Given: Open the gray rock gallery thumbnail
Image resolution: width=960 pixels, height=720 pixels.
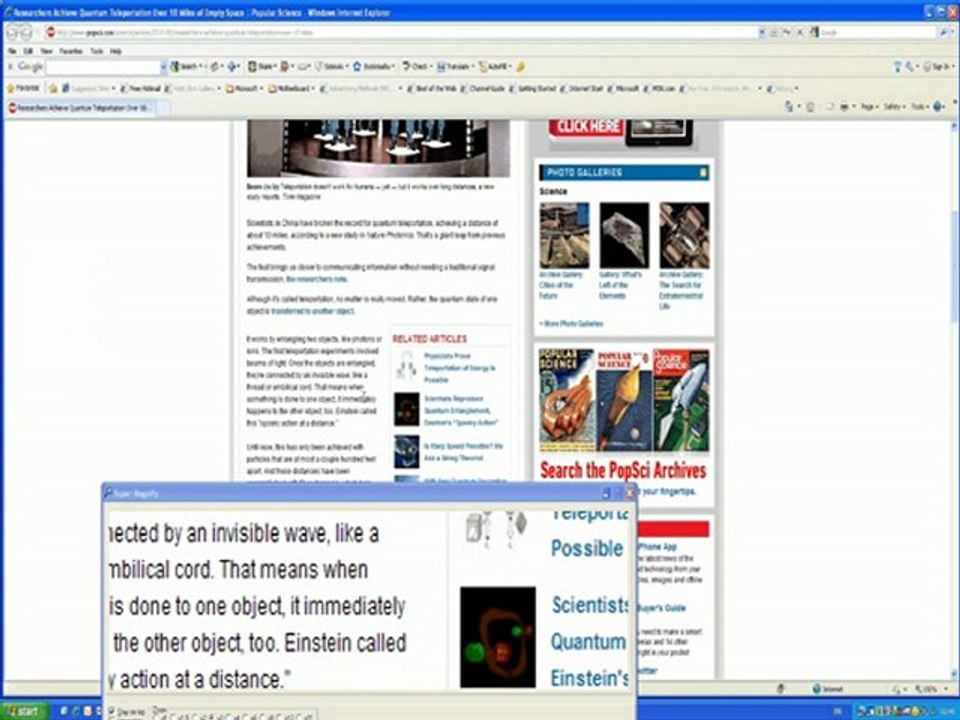Looking at the screenshot, I should [x=624, y=236].
